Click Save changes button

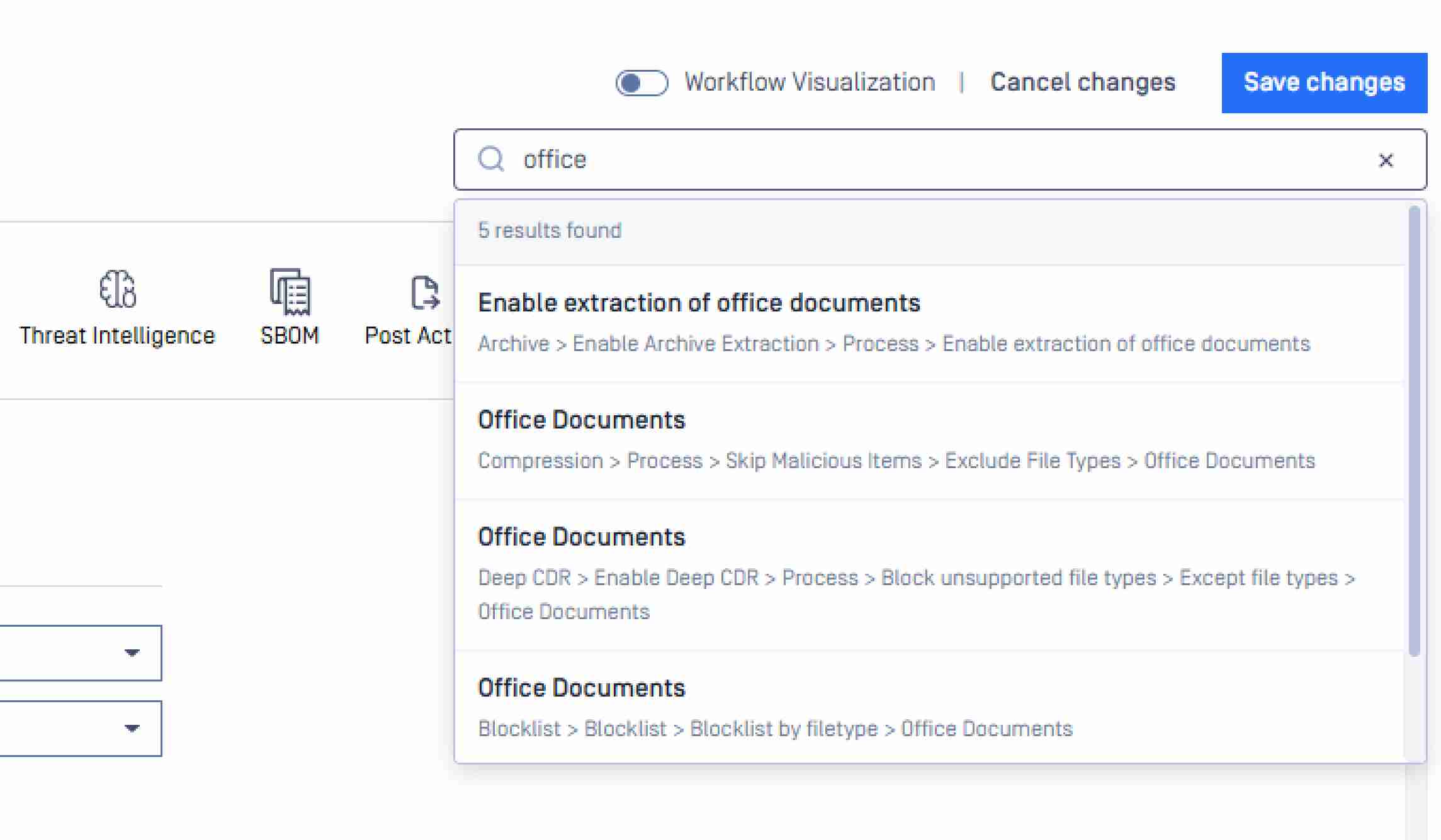1324,82
